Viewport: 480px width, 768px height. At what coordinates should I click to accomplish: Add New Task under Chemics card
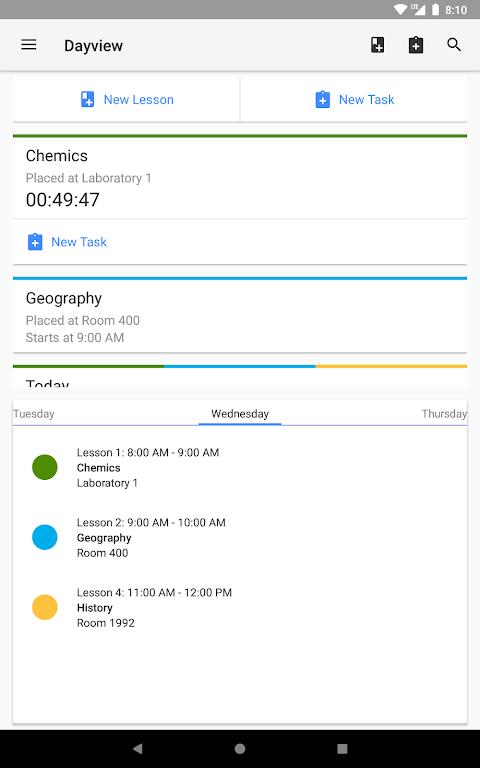[67, 242]
